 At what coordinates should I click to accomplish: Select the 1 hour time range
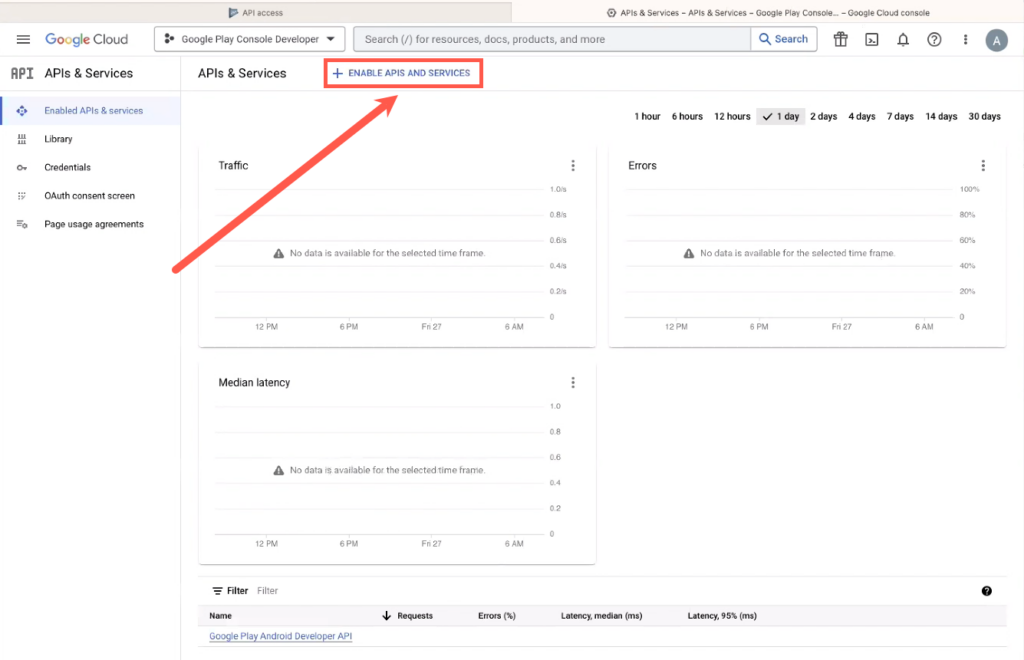(647, 116)
